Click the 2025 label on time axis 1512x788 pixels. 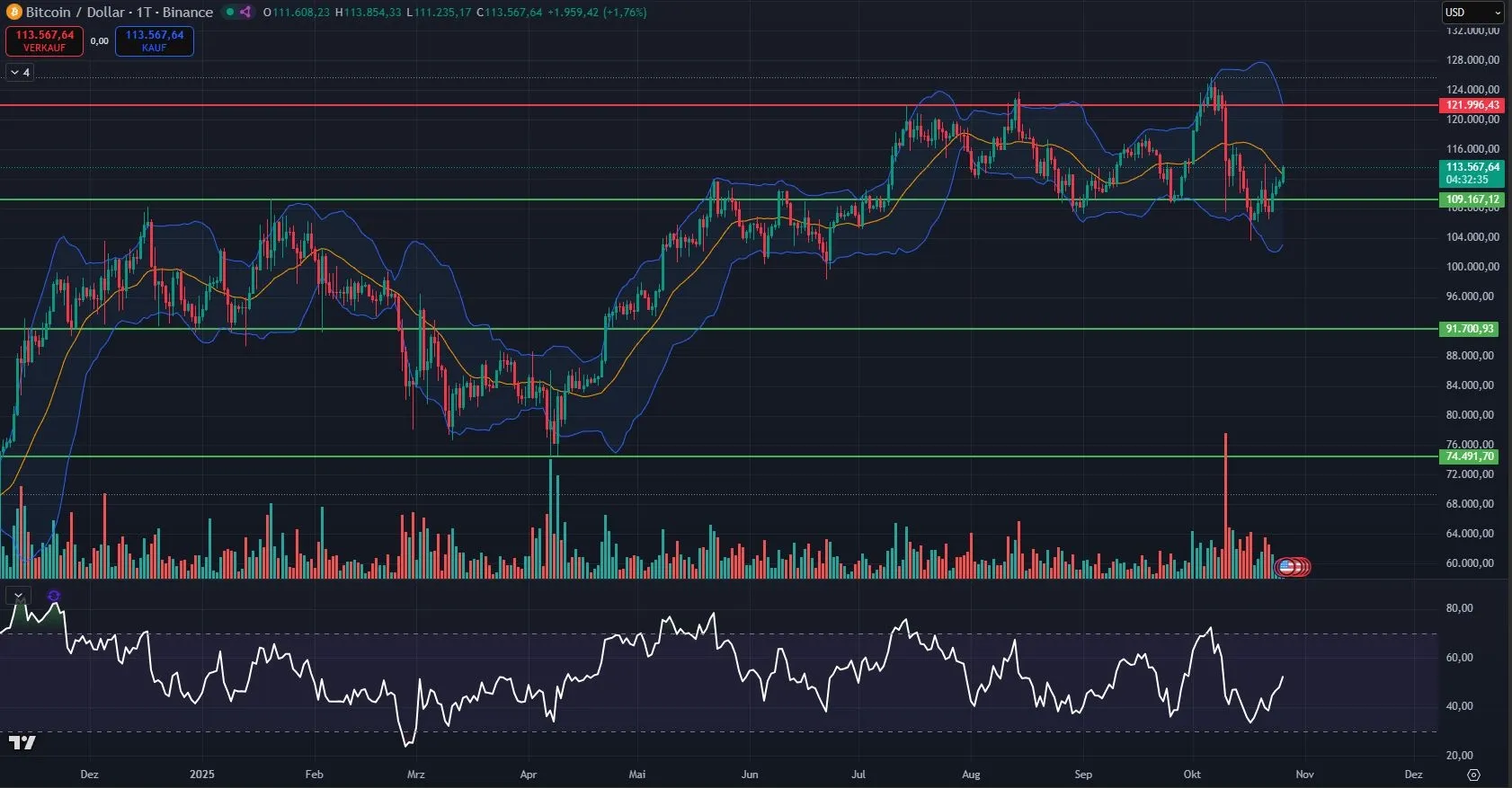pyautogui.click(x=201, y=775)
